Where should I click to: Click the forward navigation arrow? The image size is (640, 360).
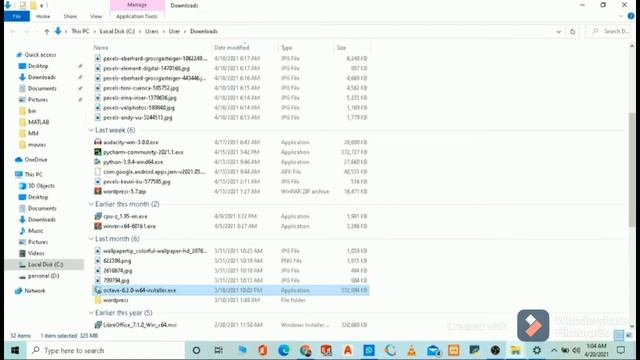click(x=27, y=31)
